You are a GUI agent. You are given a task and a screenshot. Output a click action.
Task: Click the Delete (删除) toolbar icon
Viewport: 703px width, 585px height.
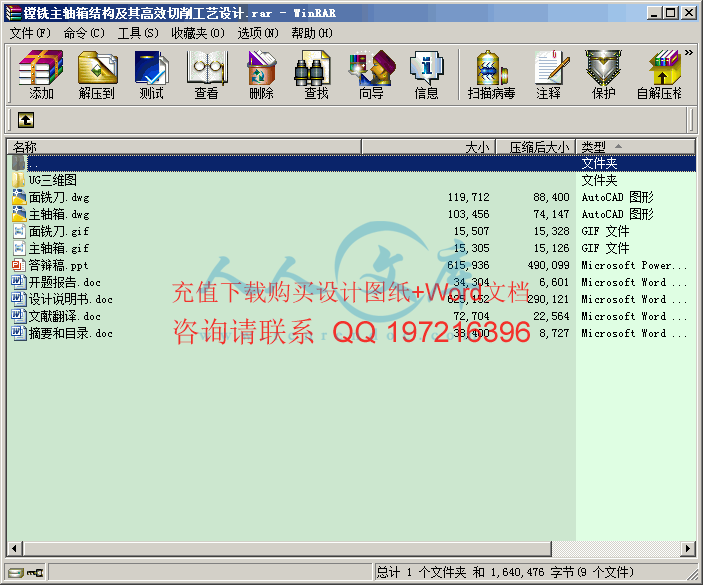[x=261, y=74]
